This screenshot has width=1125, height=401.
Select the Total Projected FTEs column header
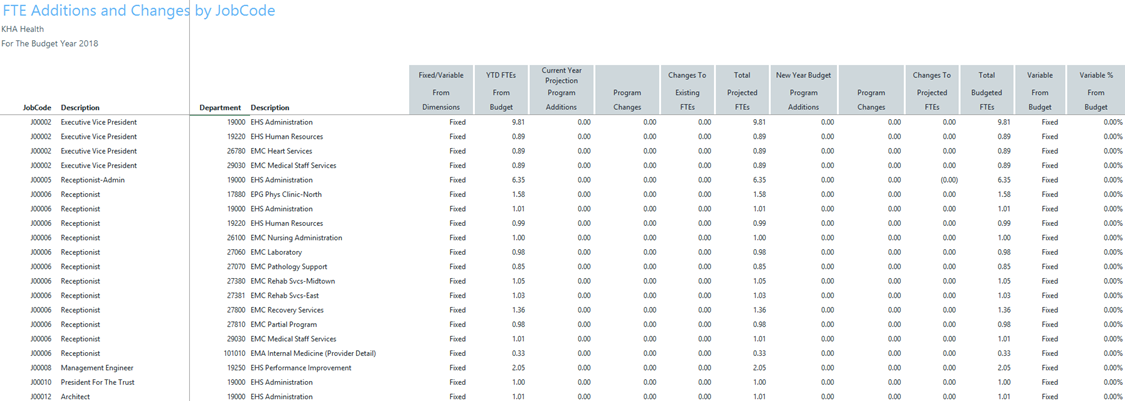(x=742, y=91)
